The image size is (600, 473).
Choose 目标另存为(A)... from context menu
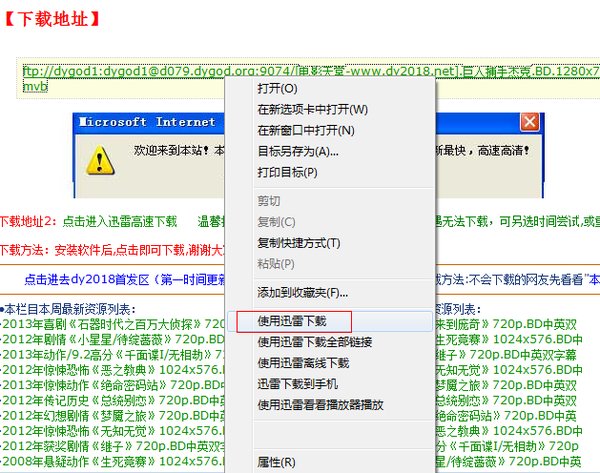298,152
